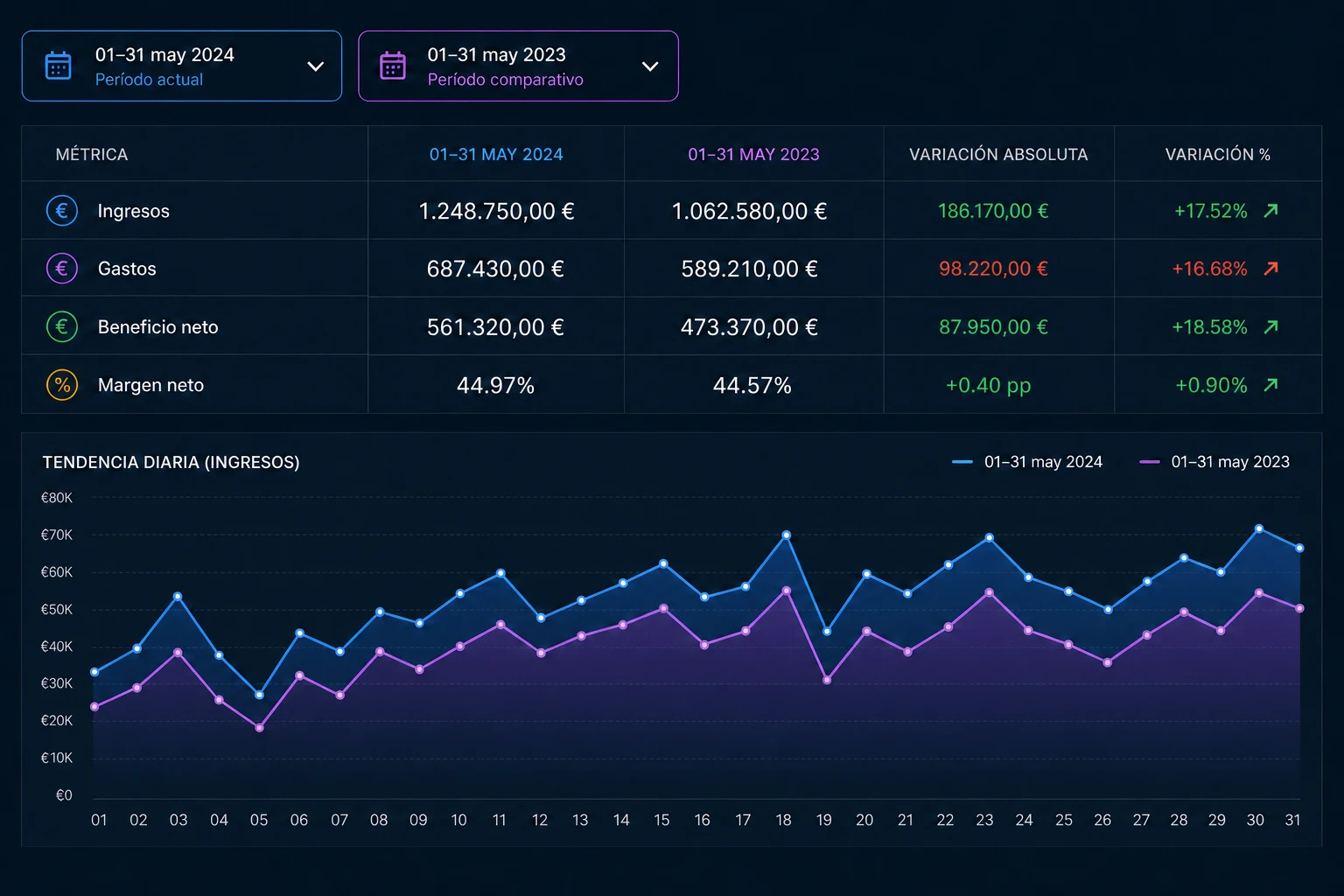Image resolution: width=1344 pixels, height=896 pixels.
Task: Click the TENDENCIA DIARIA (INGRESOS) chart title
Action: [171, 462]
